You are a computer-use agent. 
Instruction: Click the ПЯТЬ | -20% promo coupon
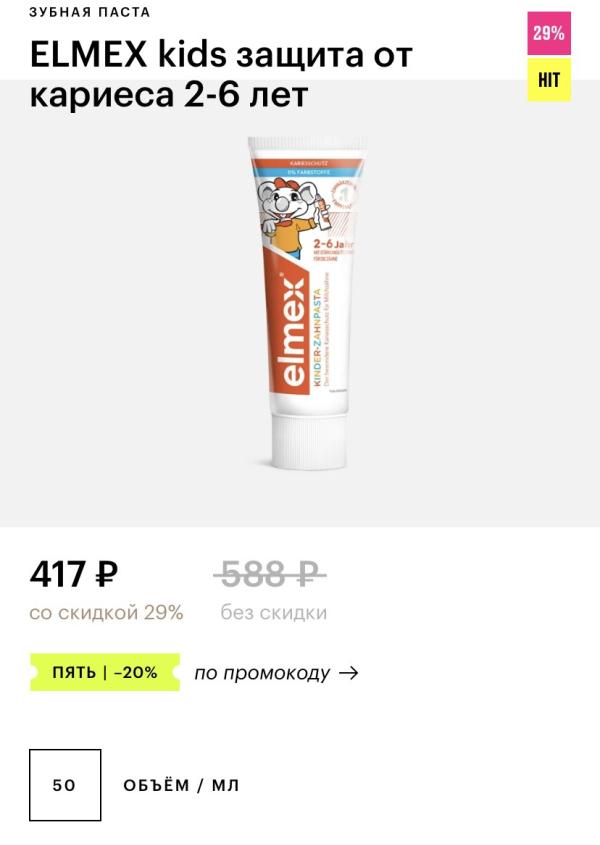tap(105, 673)
